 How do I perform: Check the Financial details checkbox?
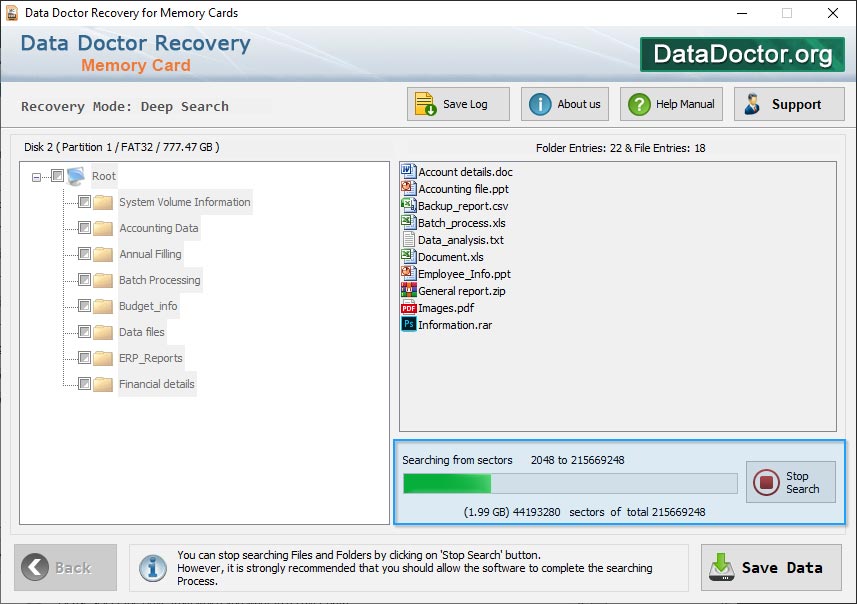(x=84, y=384)
